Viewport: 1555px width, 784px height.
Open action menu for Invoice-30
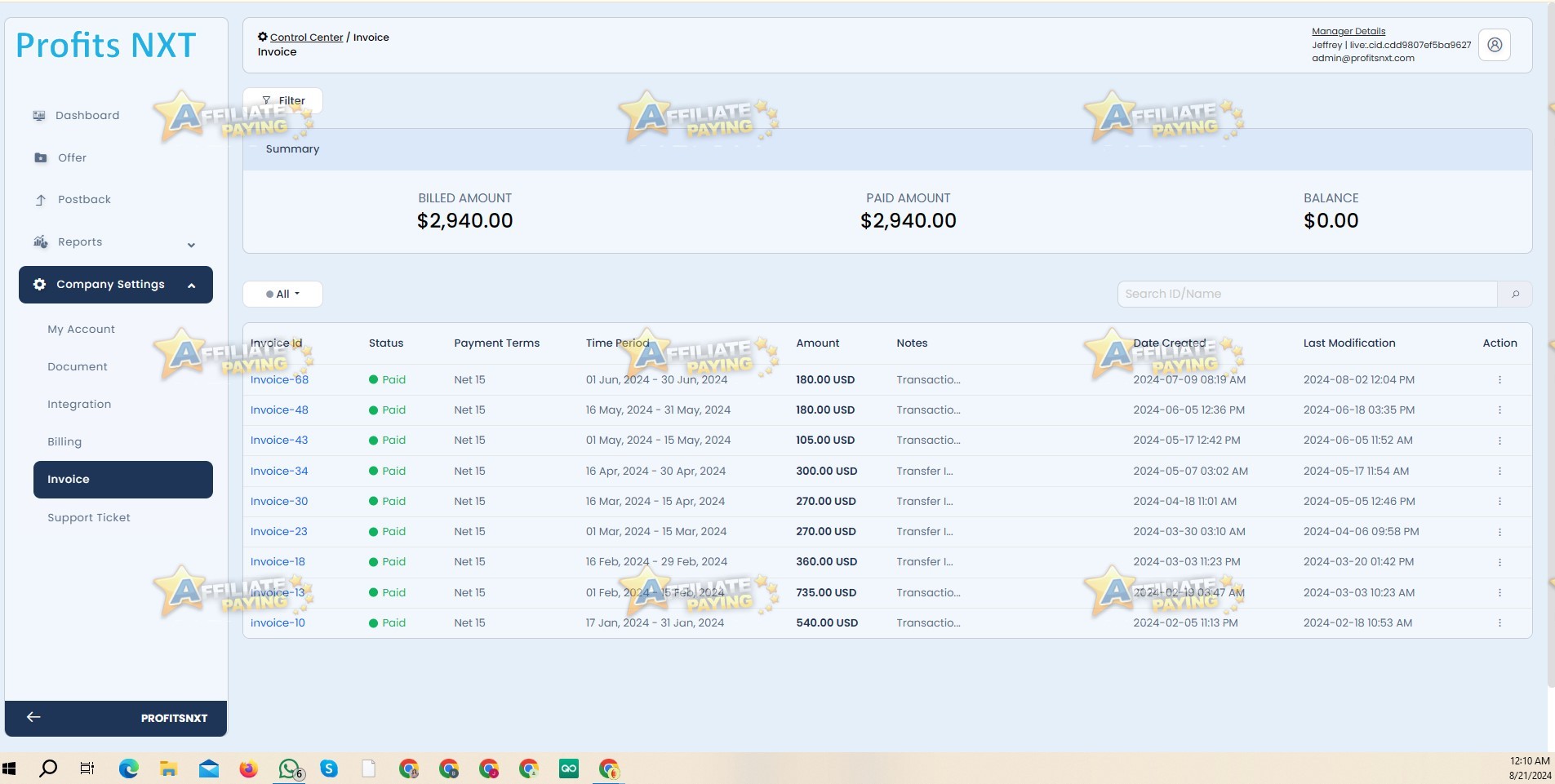tap(1499, 501)
